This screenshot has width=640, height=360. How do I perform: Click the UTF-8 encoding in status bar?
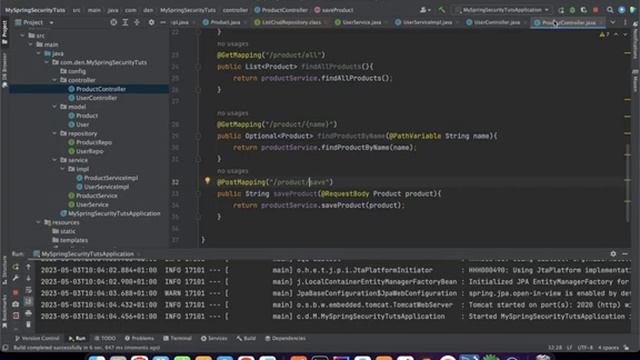tap(585, 348)
